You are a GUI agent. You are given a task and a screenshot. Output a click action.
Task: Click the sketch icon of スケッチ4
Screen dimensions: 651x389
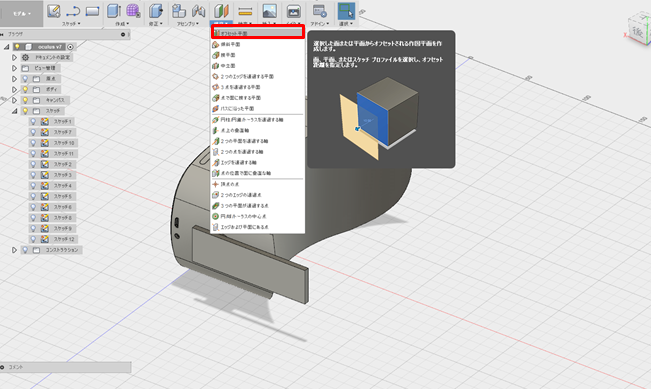[x=44, y=186]
